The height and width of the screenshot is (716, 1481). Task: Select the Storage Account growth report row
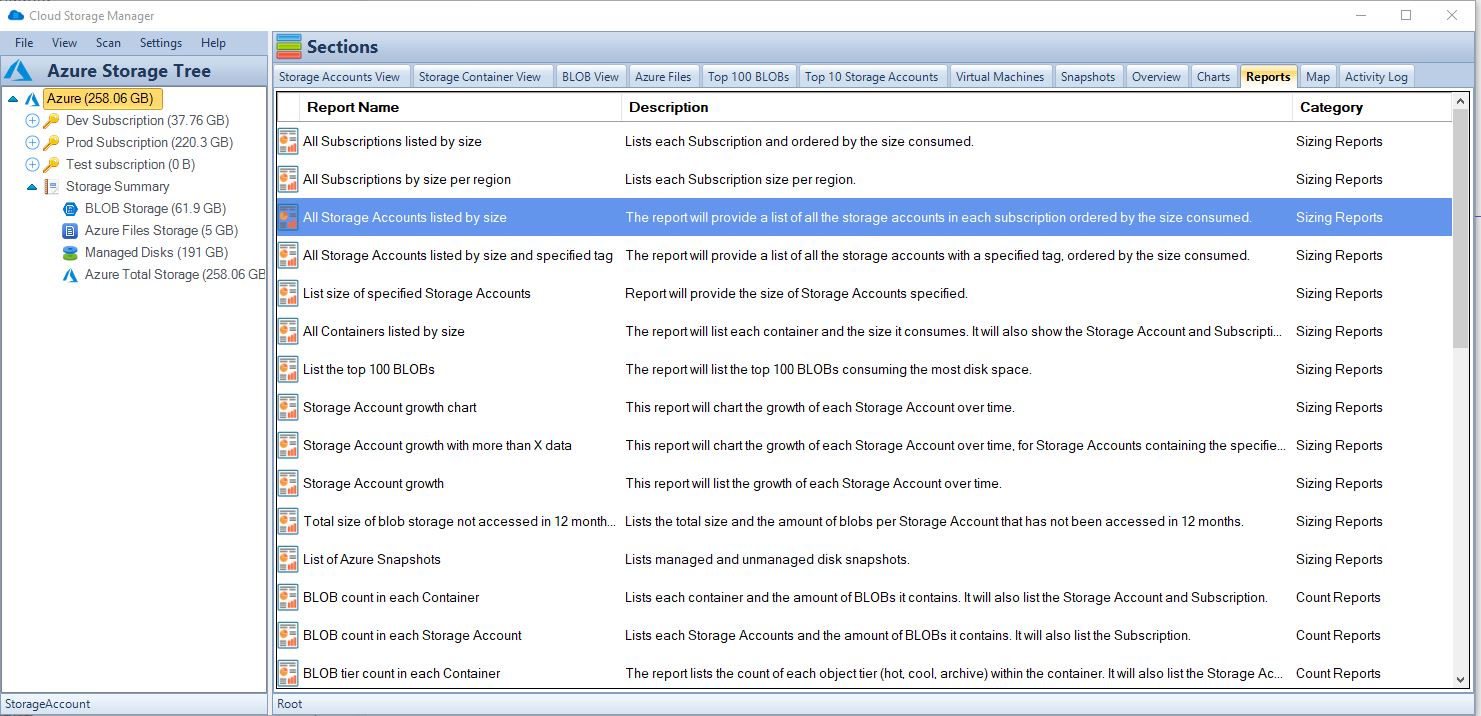(864, 484)
